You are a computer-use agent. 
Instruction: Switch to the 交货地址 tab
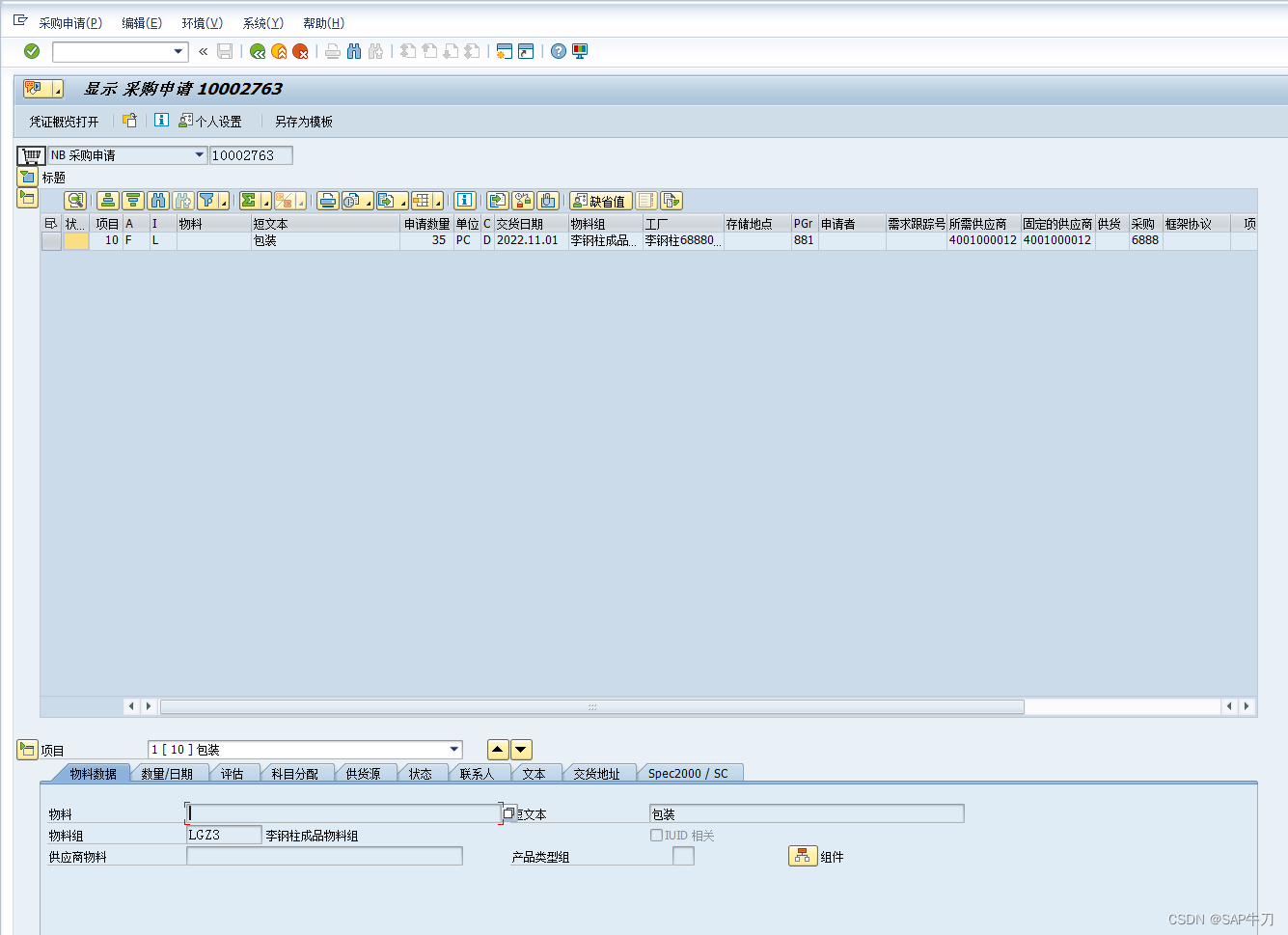click(597, 774)
